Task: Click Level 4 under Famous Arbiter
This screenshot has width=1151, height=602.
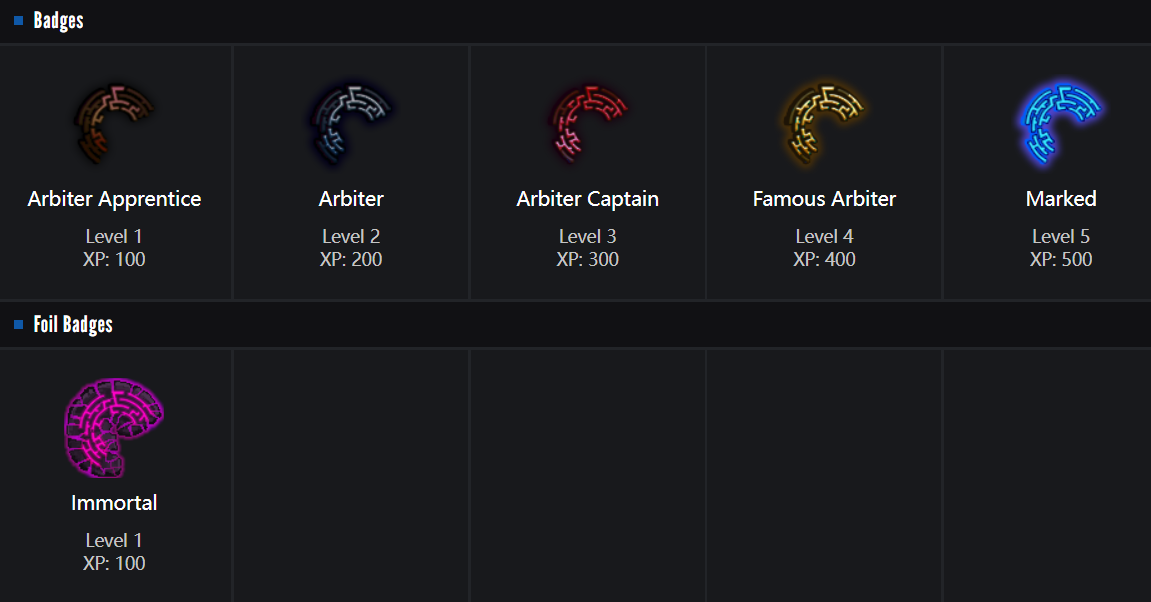Action: 824,237
